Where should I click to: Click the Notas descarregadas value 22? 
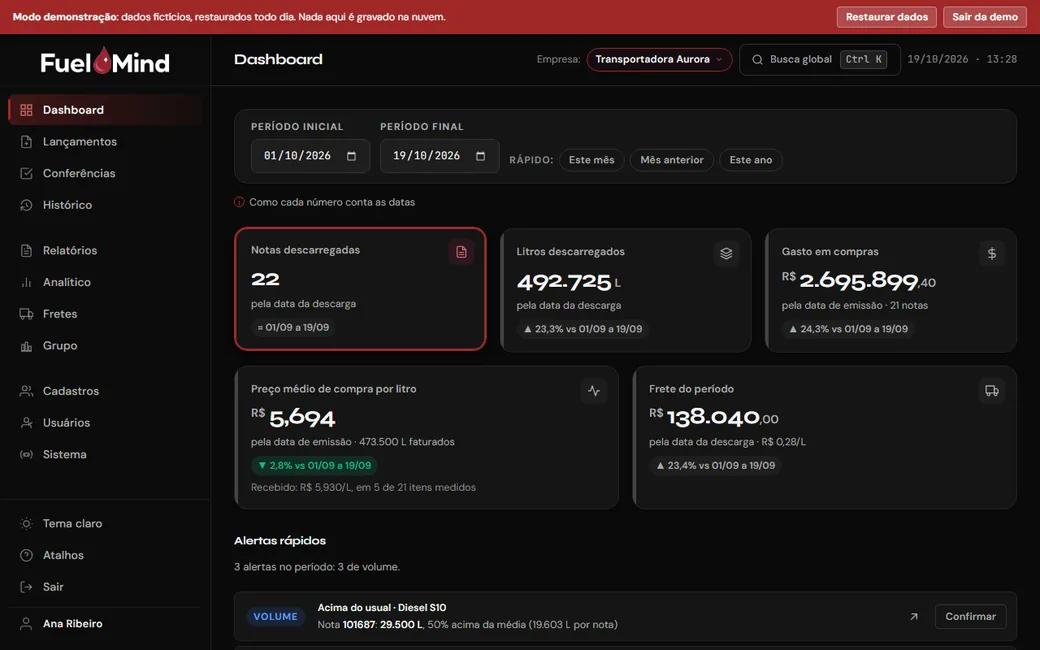point(265,279)
